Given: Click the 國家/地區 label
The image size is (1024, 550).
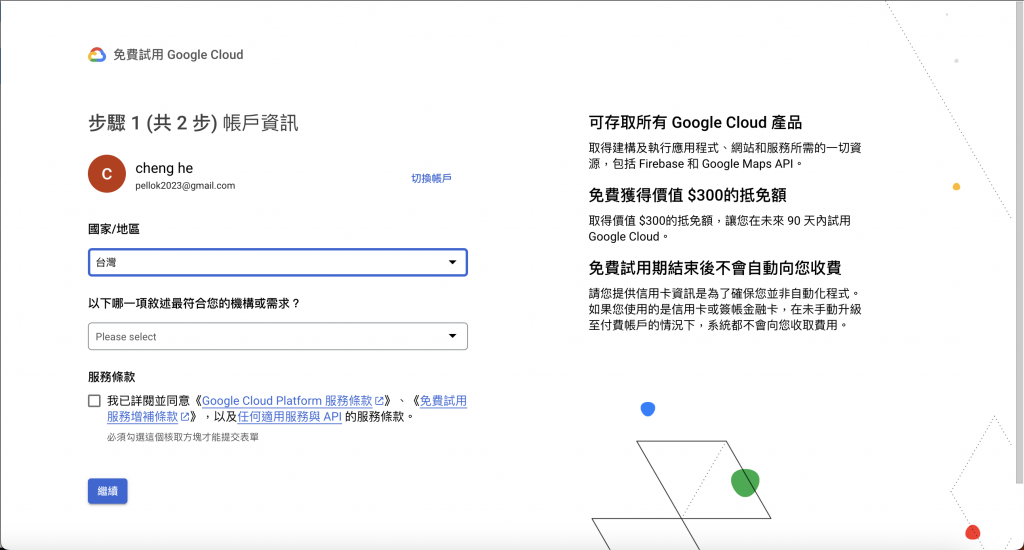Looking at the screenshot, I should pos(114,229).
